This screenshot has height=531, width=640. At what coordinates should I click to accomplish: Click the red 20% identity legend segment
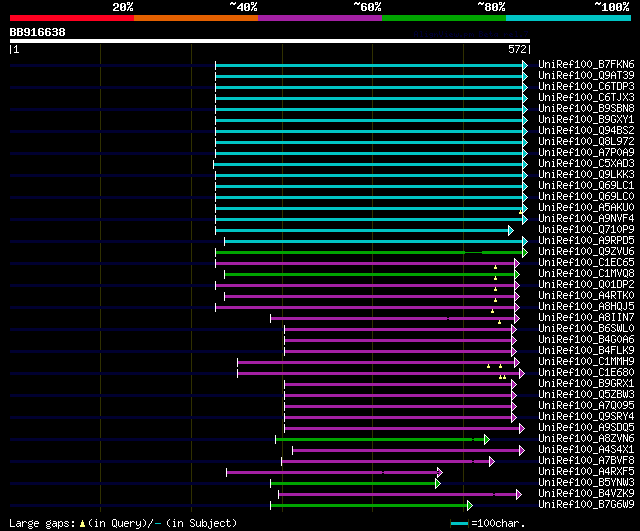tap(72, 18)
